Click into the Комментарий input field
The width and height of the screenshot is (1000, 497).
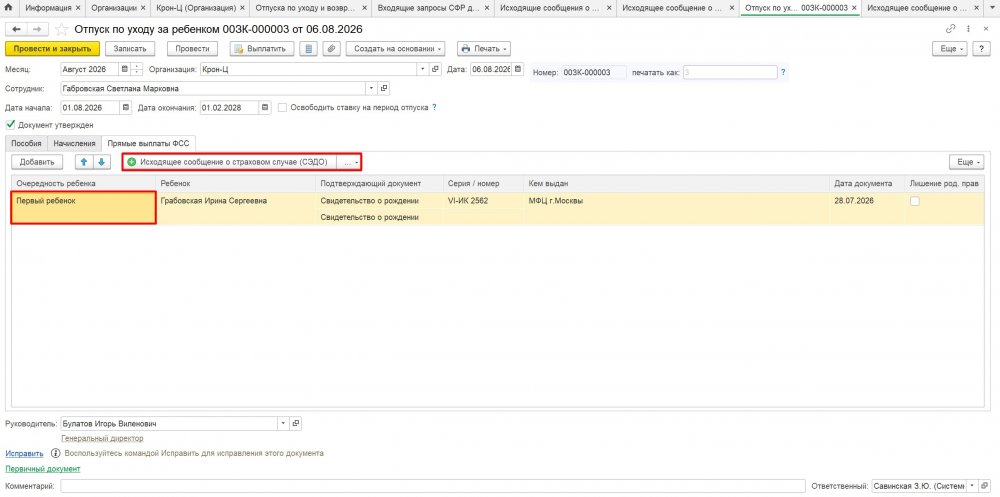point(430,486)
